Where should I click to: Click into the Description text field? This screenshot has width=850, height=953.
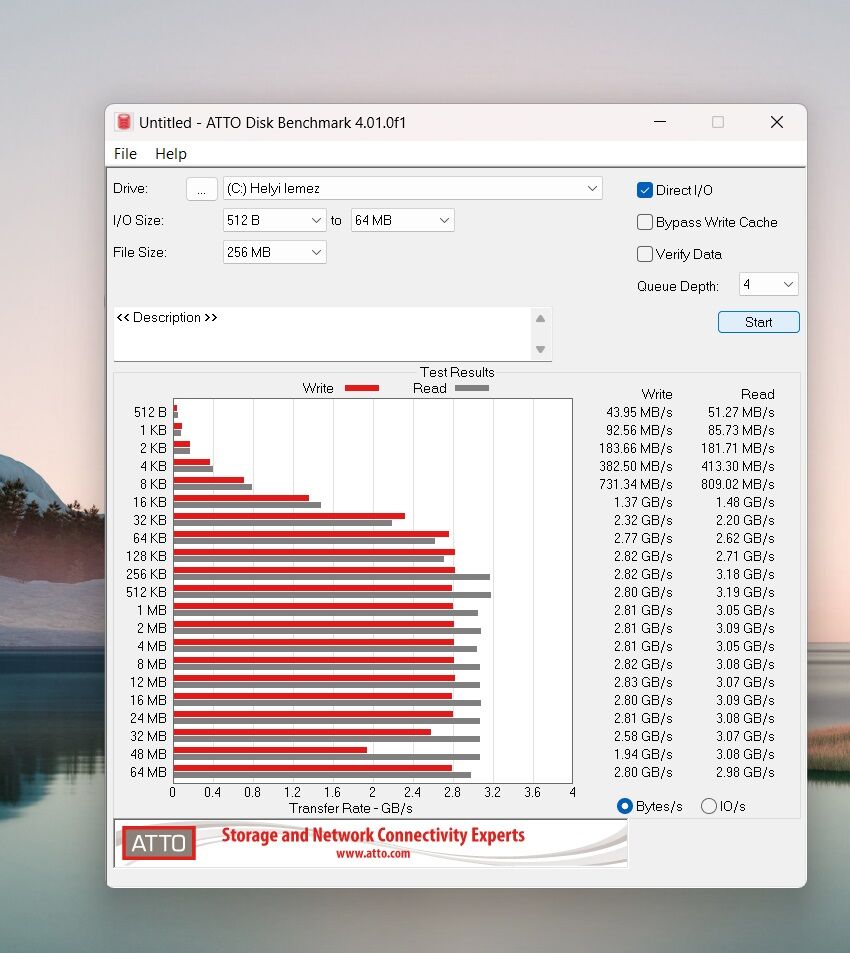point(322,334)
